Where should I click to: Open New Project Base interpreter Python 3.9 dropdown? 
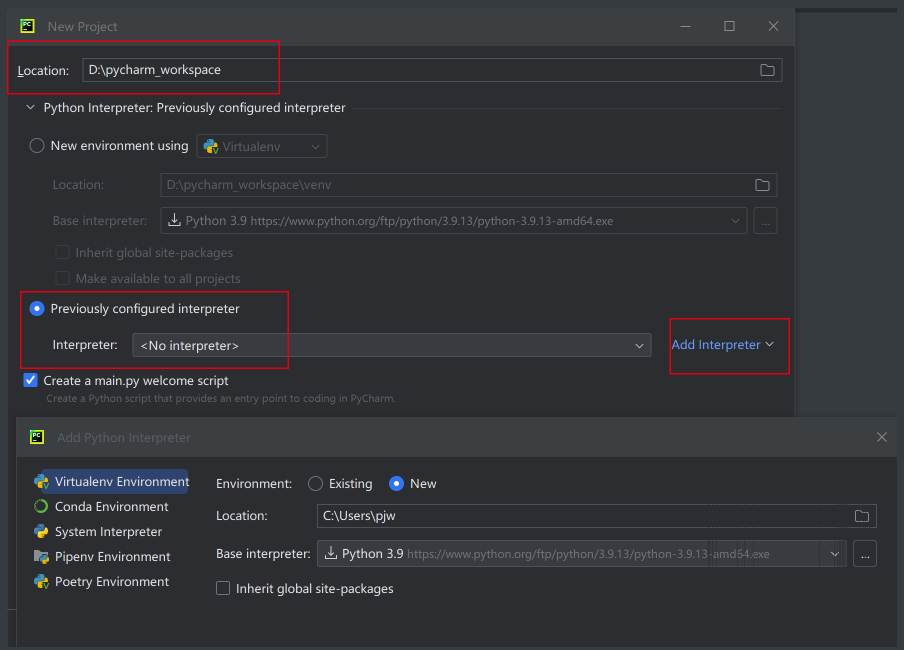click(454, 221)
